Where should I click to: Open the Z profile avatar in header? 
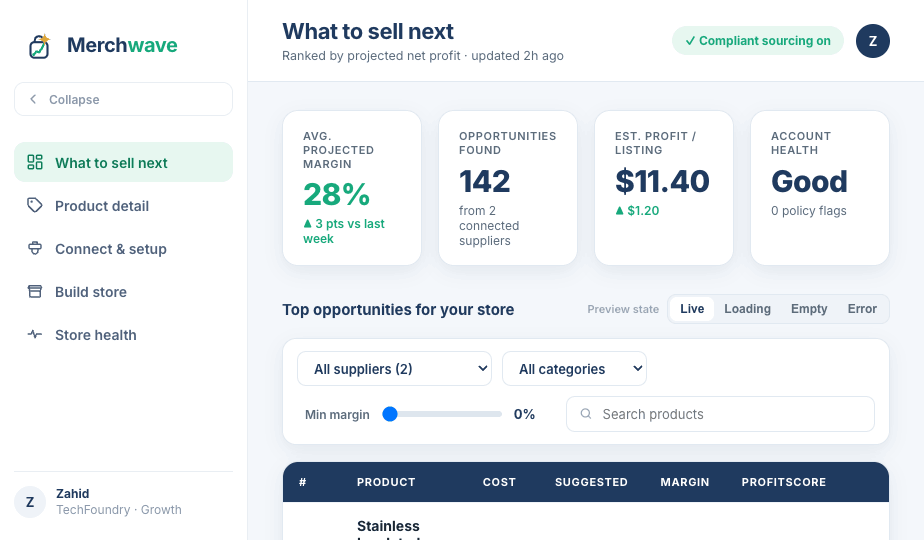click(873, 41)
